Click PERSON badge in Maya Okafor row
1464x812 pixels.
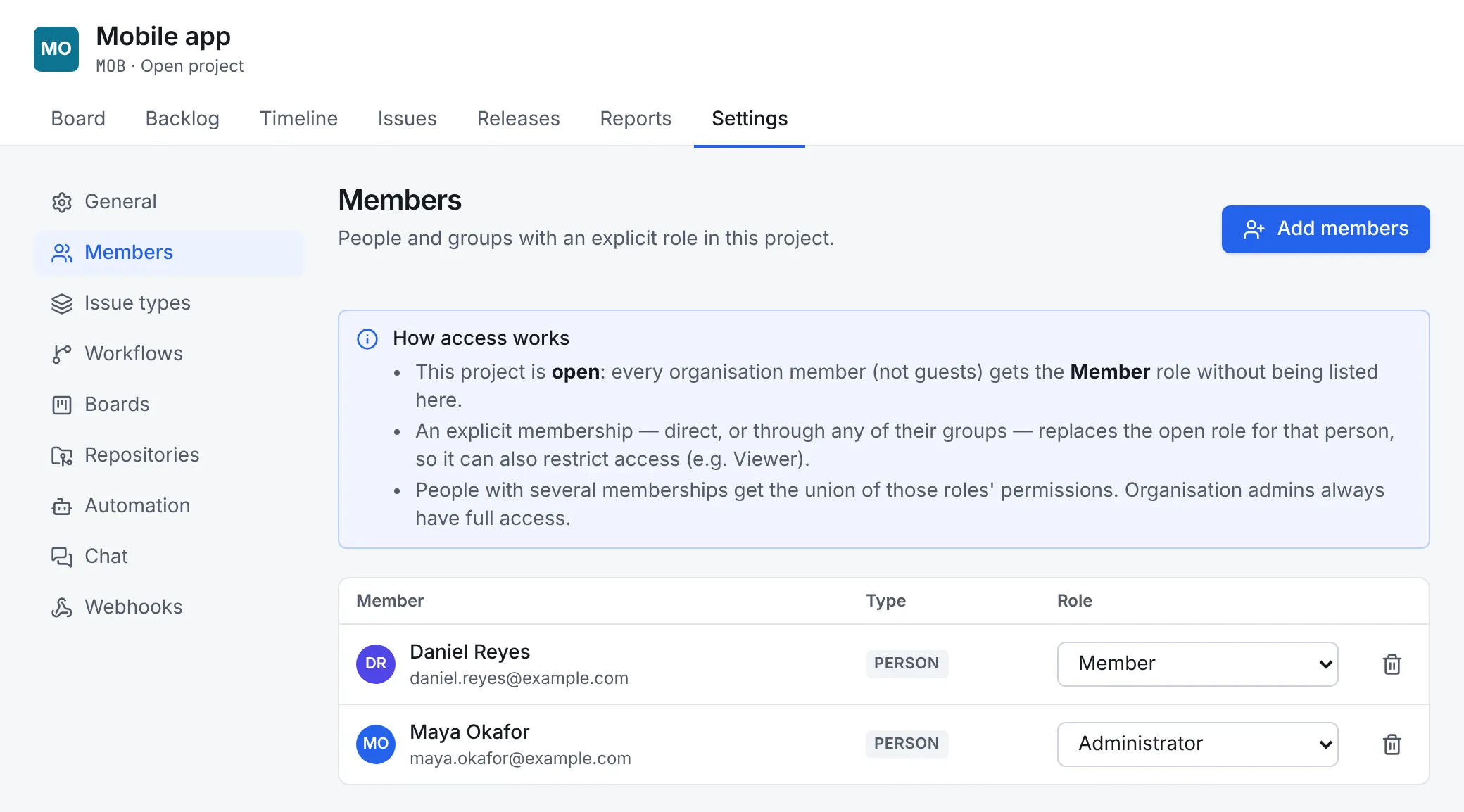907,744
